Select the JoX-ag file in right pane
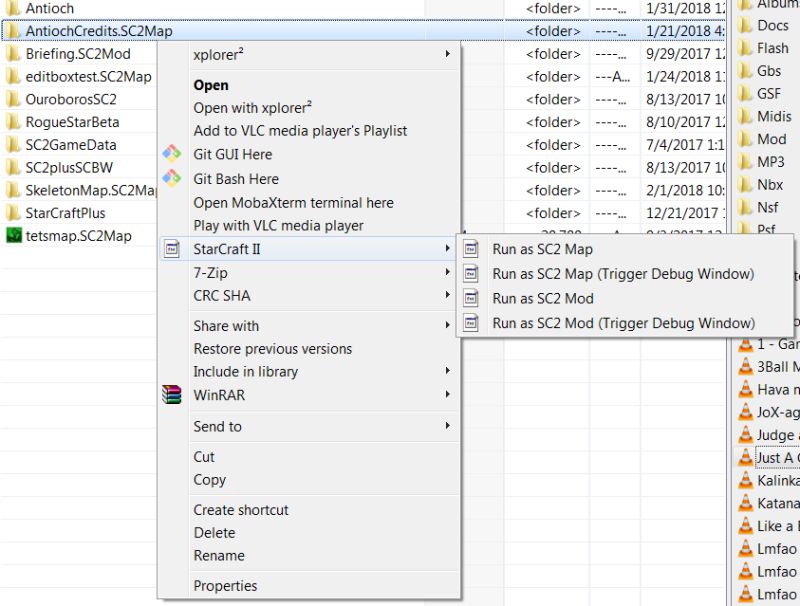The height and width of the screenshot is (606, 800). coord(778,412)
